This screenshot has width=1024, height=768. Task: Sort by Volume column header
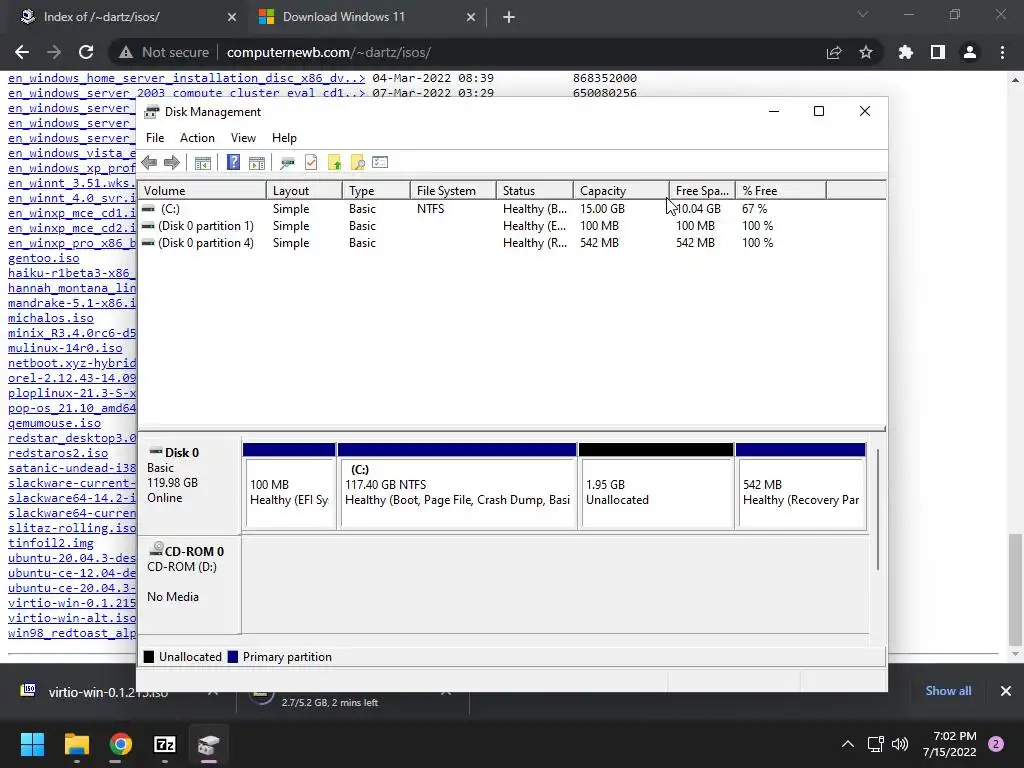(x=202, y=191)
